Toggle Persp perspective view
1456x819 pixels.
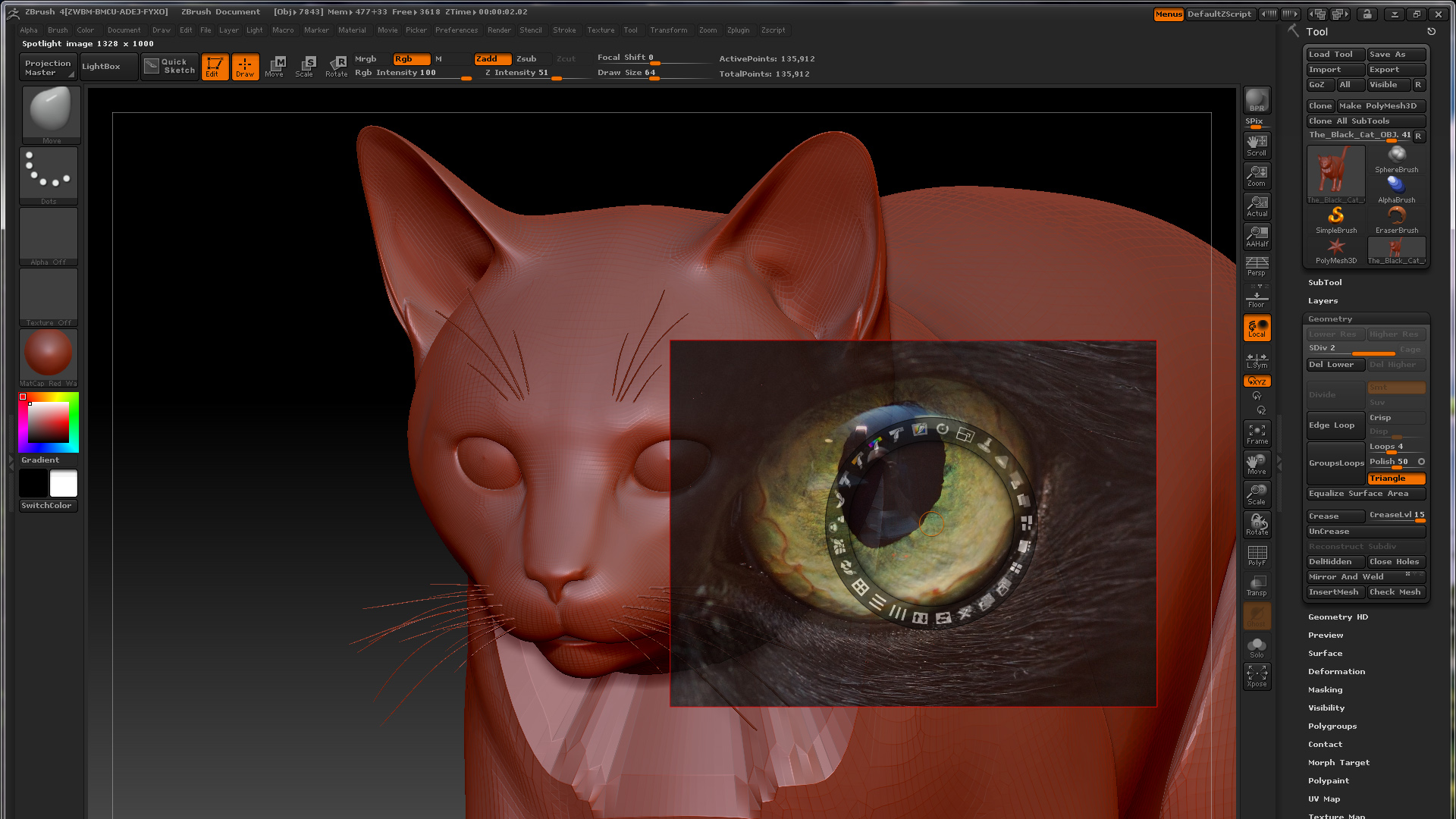click(x=1257, y=266)
